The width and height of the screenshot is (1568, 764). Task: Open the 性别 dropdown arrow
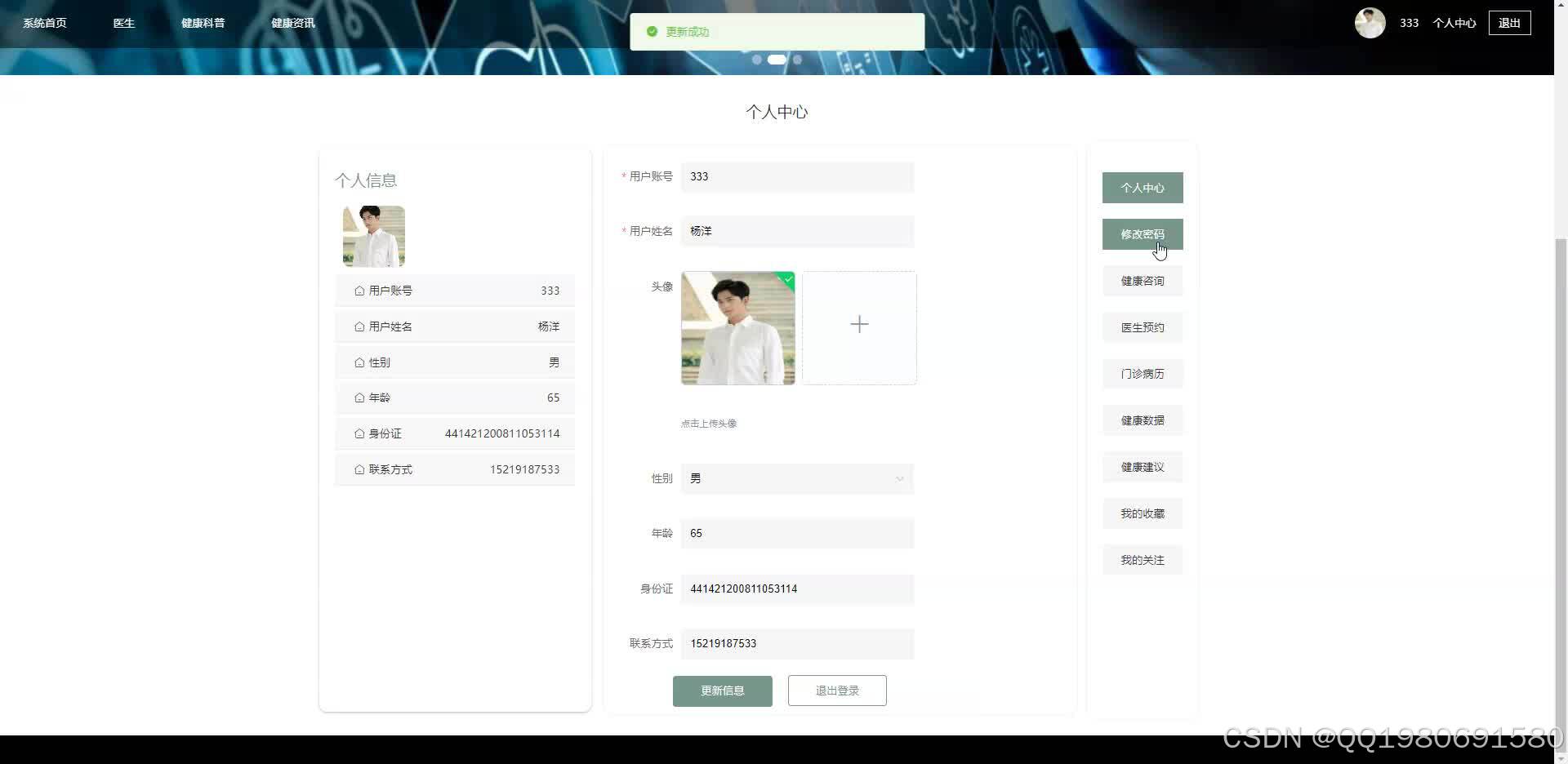tap(899, 479)
